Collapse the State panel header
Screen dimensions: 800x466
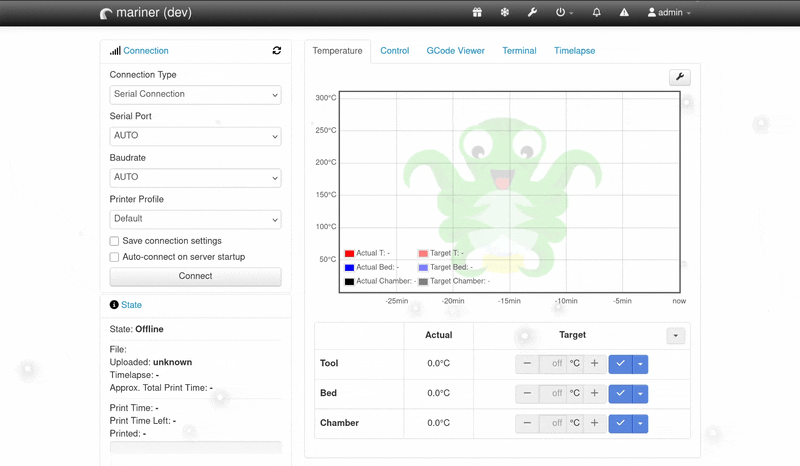click(131, 304)
